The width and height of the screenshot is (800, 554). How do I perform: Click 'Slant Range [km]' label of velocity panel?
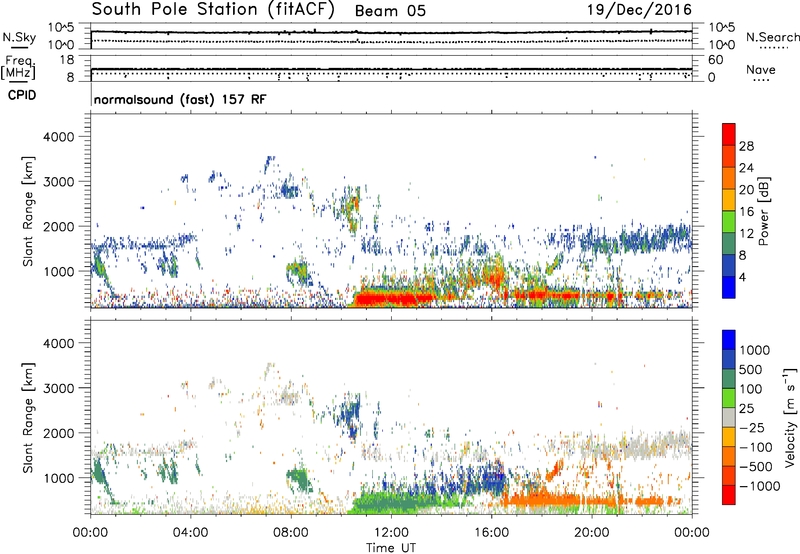pyautogui.click(x=29, y=418)
